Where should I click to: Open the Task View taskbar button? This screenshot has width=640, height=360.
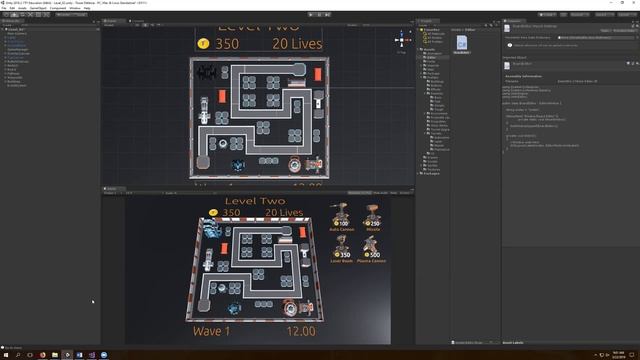coord(30,355)
